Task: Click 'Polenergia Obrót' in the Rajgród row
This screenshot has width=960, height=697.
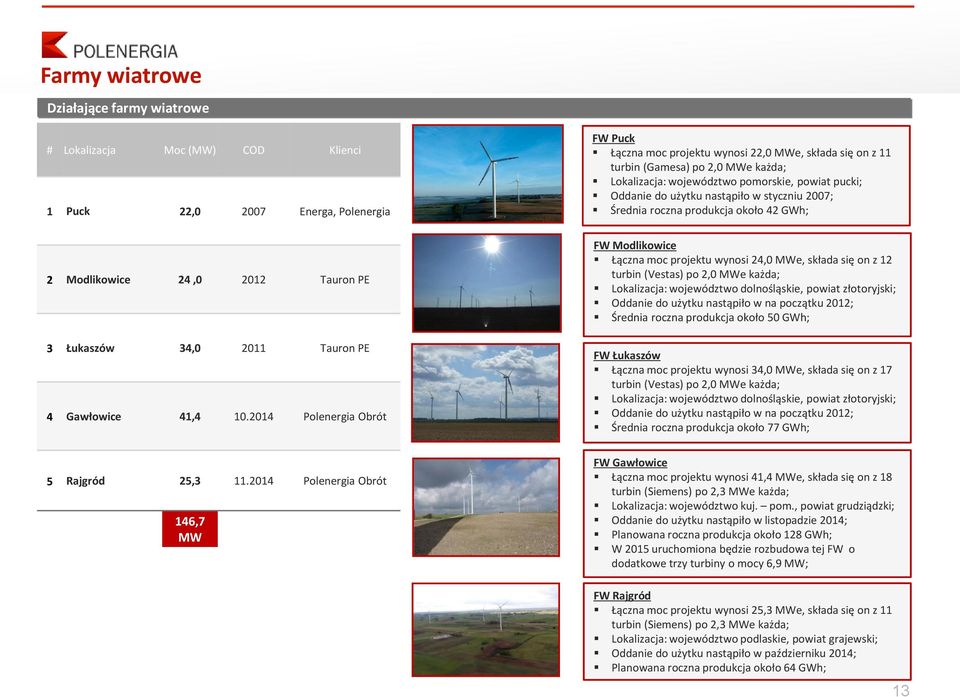Action: point(345,481)
